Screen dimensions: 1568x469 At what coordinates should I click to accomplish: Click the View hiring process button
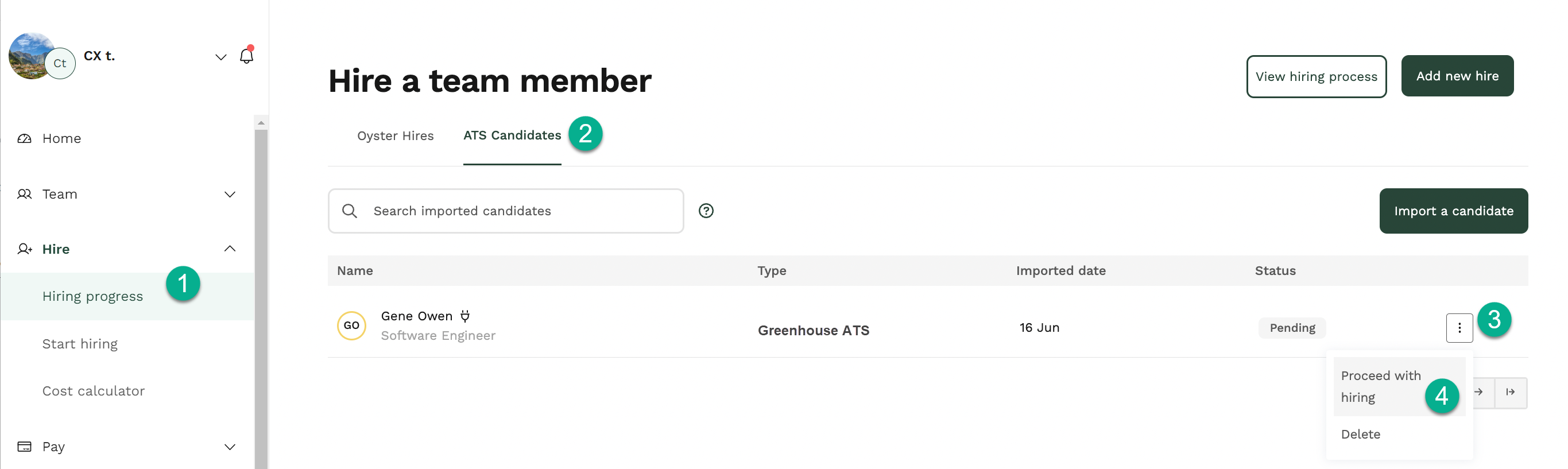1316,77
